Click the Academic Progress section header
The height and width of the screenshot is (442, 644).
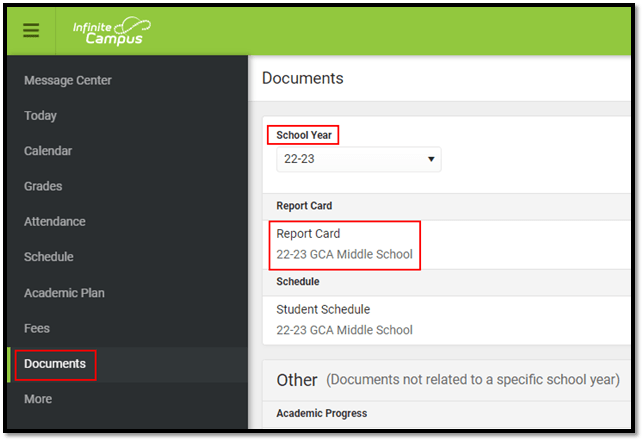(x=322, y=413)
